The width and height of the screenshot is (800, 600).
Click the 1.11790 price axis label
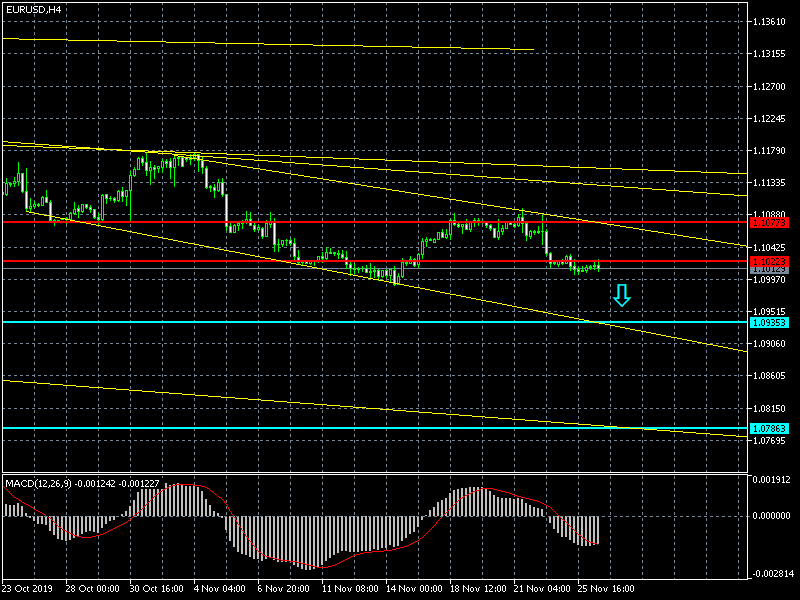769,151
